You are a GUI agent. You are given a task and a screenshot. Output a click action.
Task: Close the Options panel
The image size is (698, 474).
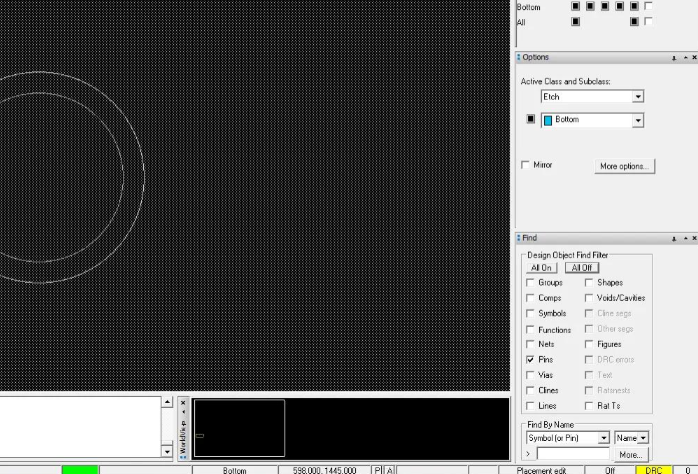(694, 58)
